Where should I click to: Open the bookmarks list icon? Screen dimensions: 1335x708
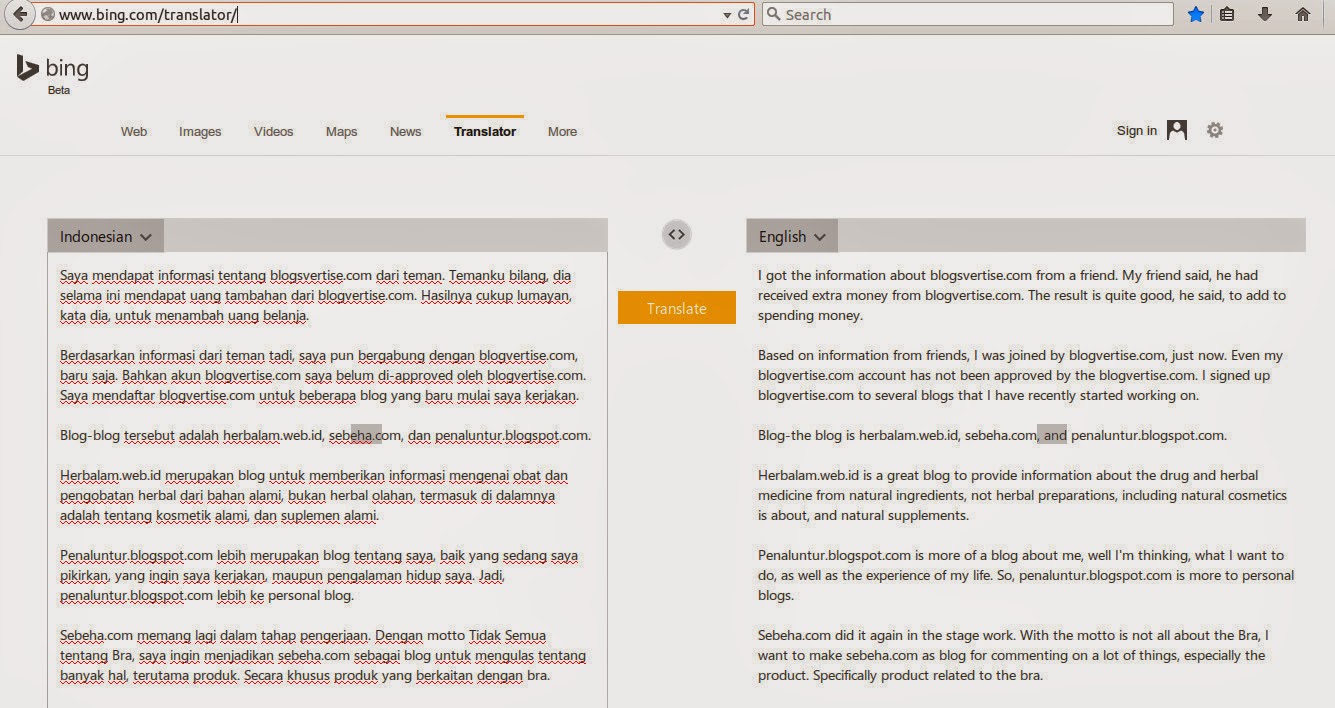tap(1227, 15)
